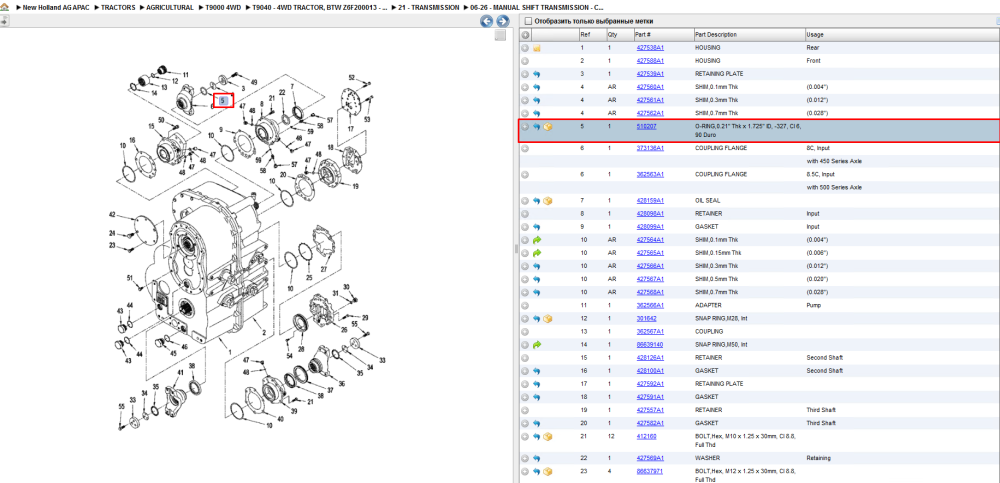
Task: Toggle selection circle for the ADAPTER row
Action: coord(525,305)
